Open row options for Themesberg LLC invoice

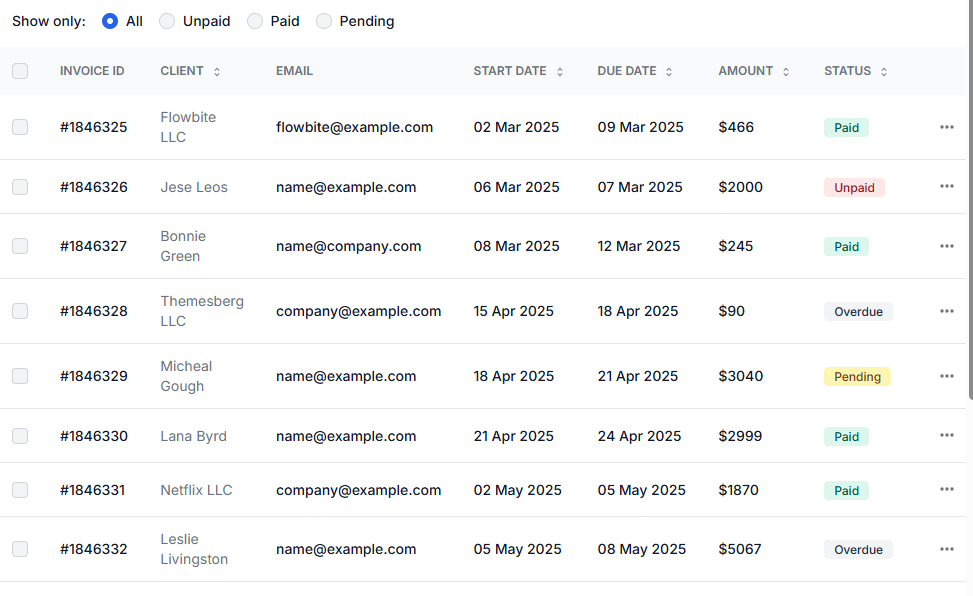click(946, 311)
